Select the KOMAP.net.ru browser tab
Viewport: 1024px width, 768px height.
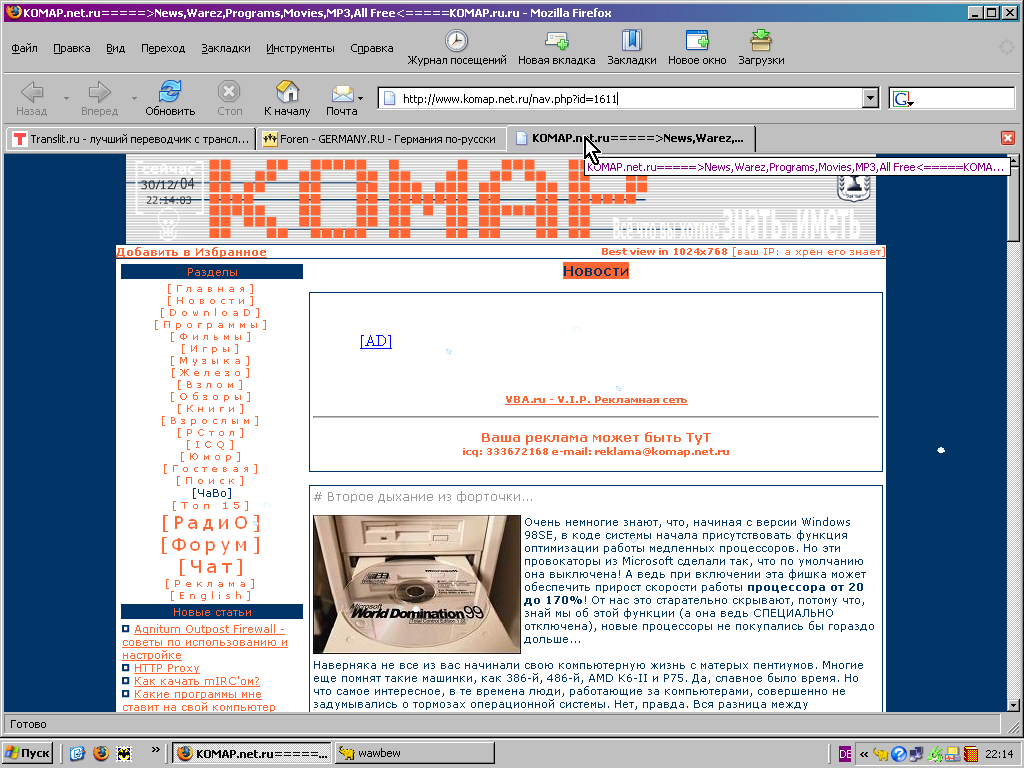pyautogui.click(x=630, y=138)
